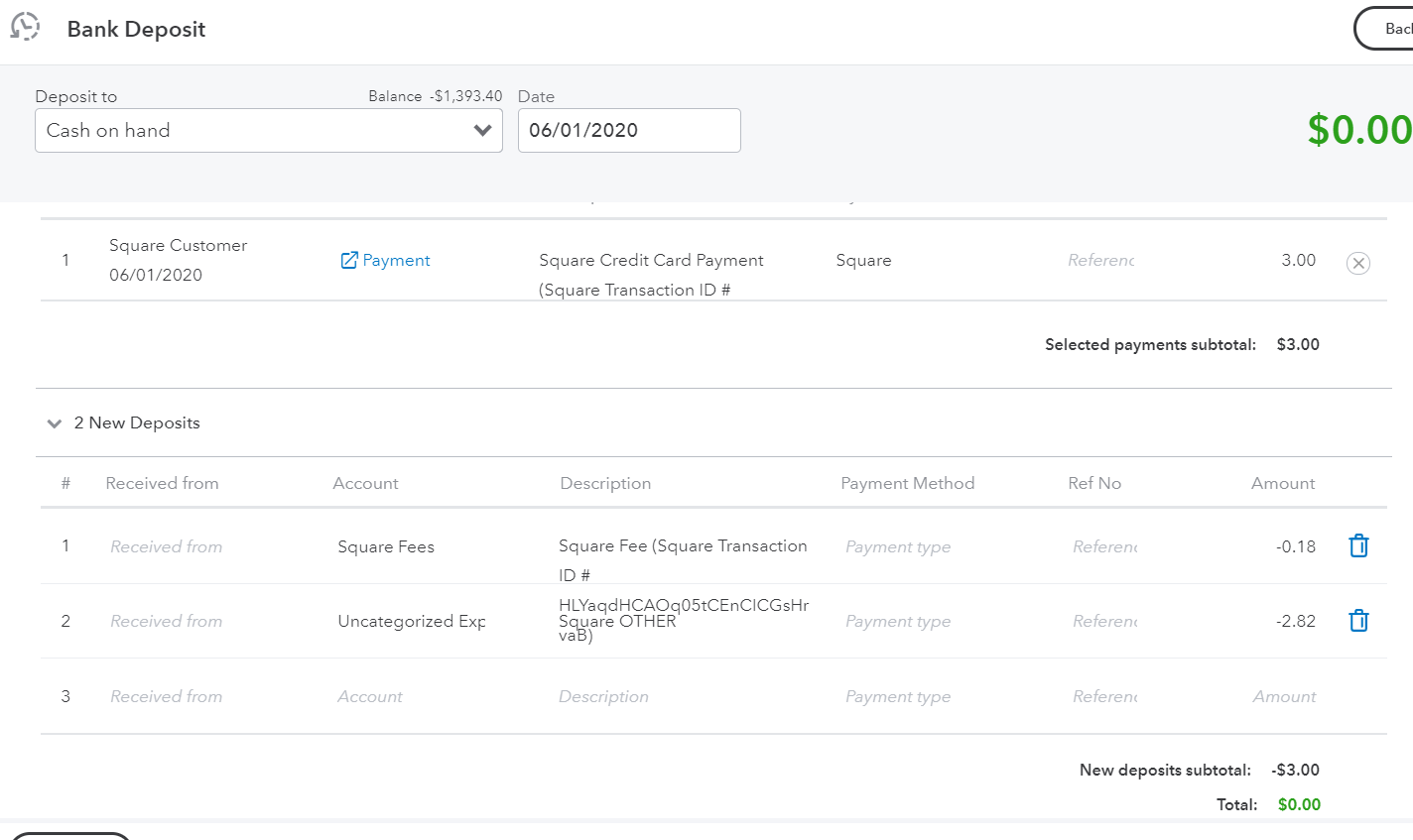Delete the Square Fees line using trash icon
1413x840 pixels.
(x=1358, y=544)
